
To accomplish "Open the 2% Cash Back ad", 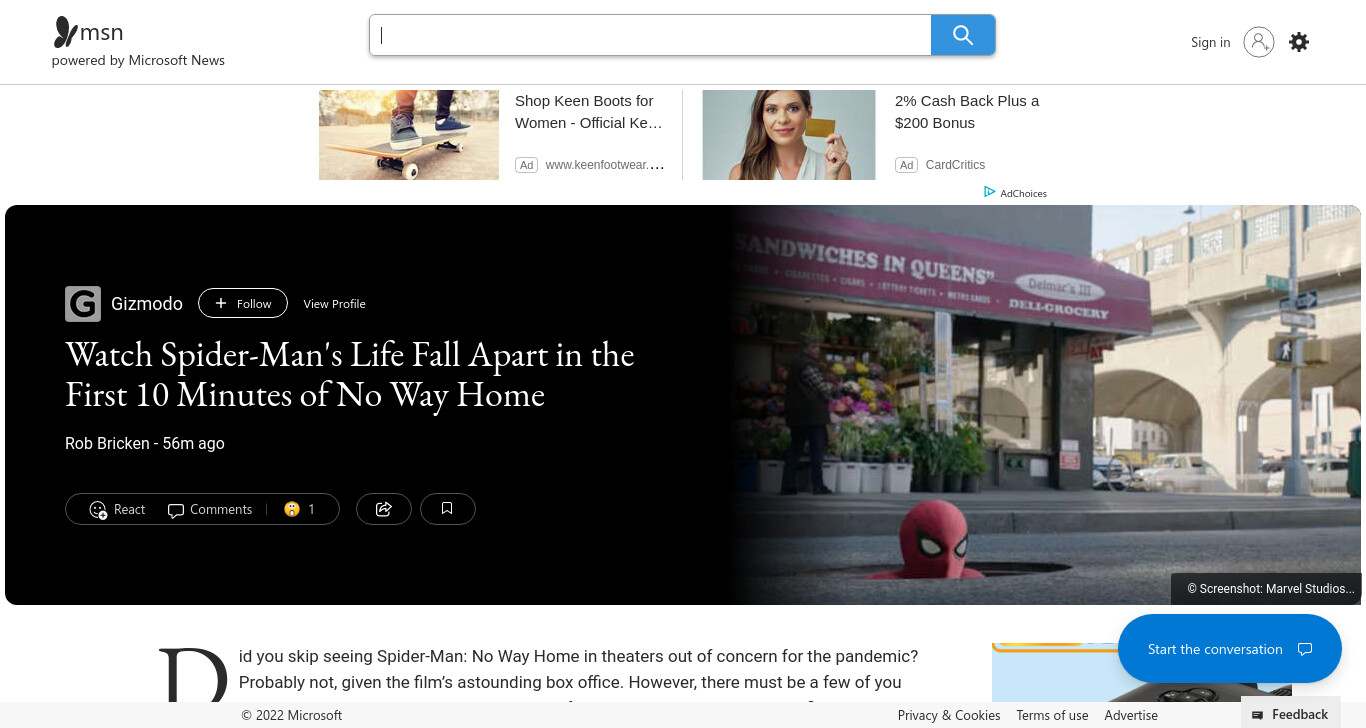I will 967,112.
